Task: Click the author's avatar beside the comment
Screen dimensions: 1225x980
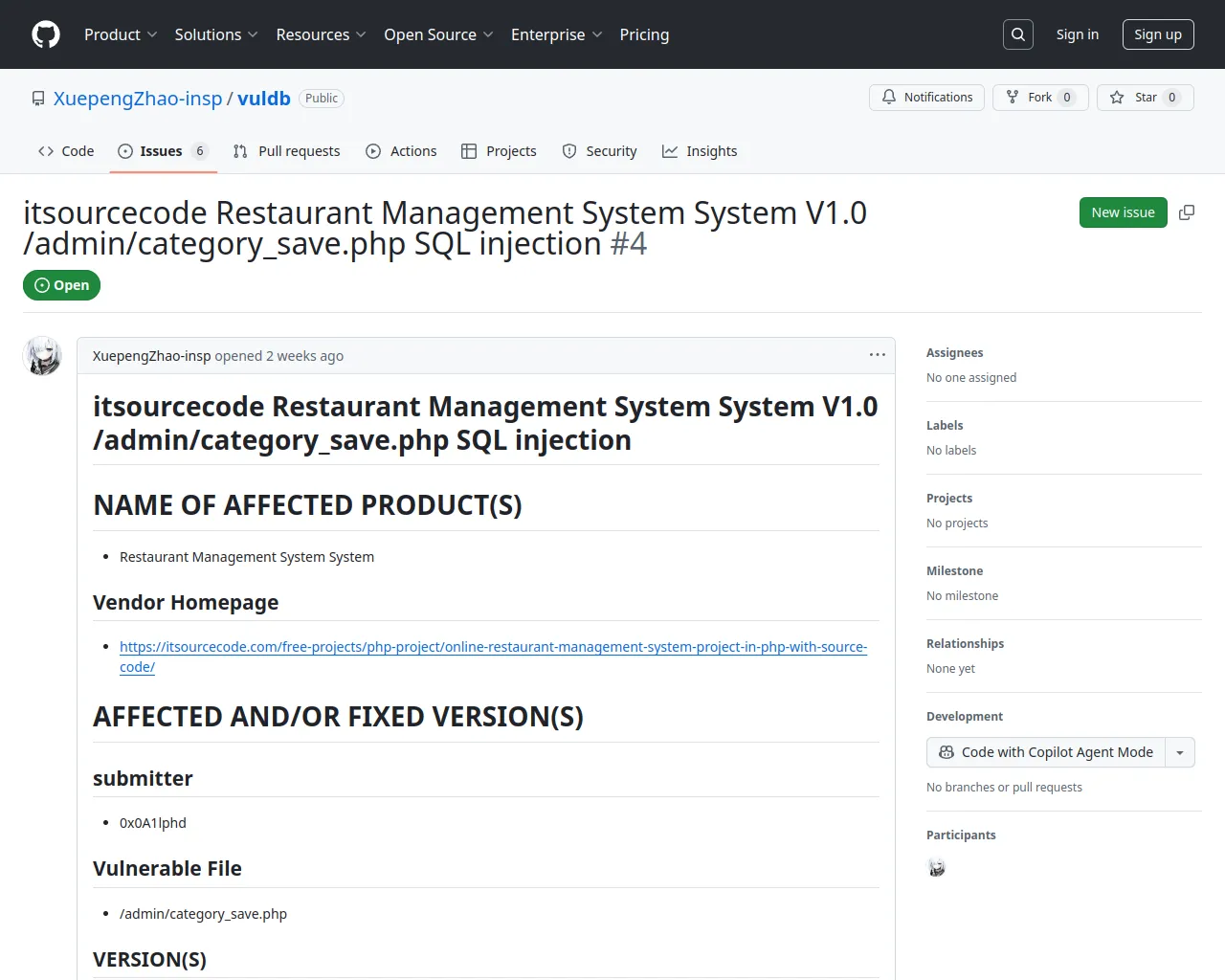Action: (x=42, y=356)
